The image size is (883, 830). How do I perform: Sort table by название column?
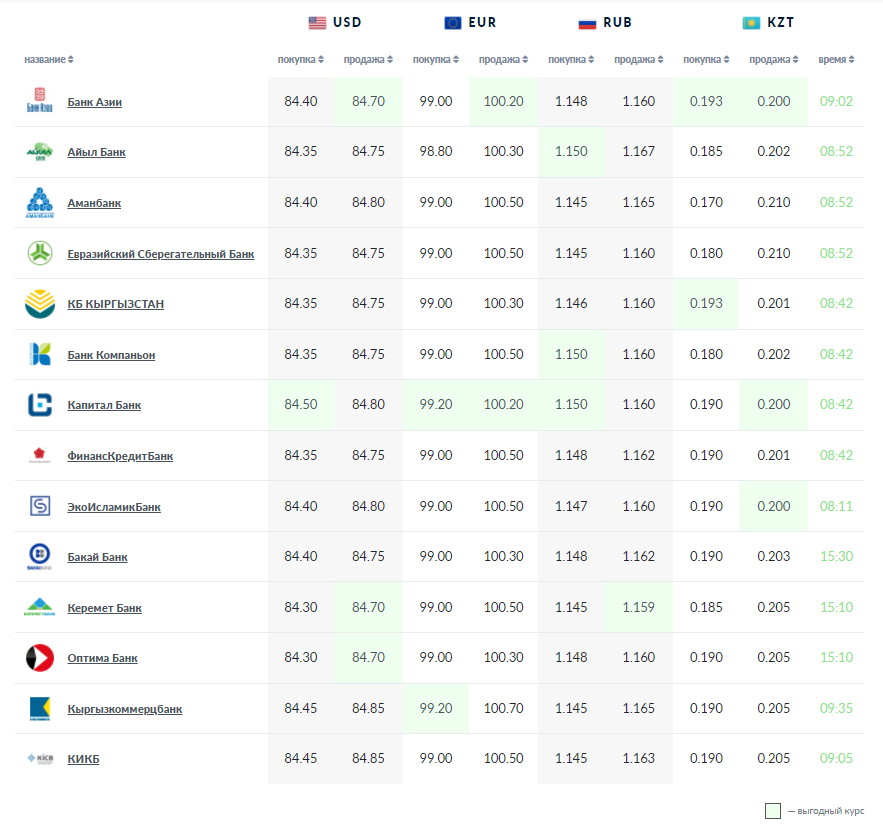pyautogui.click(x=49, y=60)
